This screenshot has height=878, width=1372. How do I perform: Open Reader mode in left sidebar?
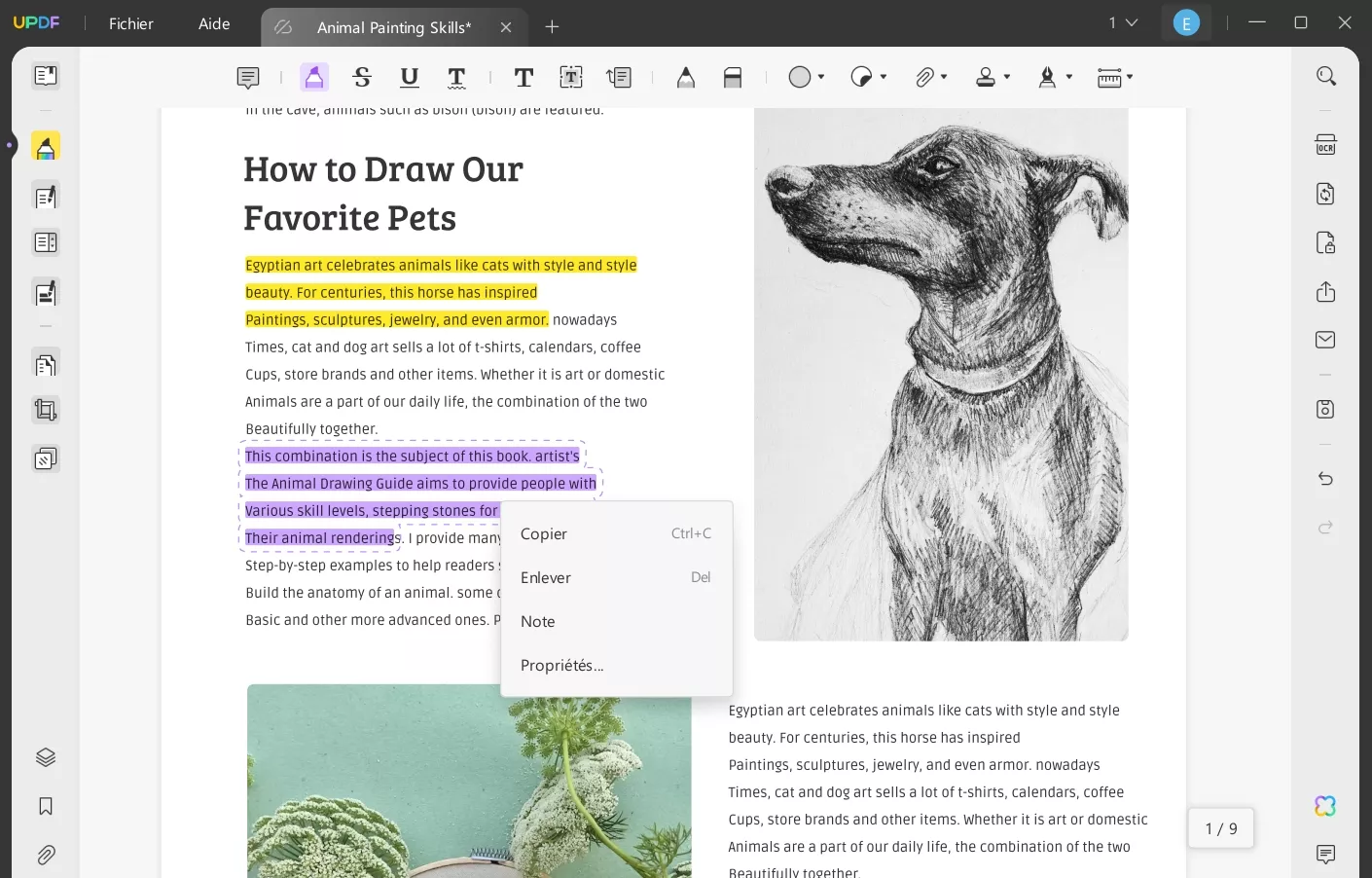(46, 76)
